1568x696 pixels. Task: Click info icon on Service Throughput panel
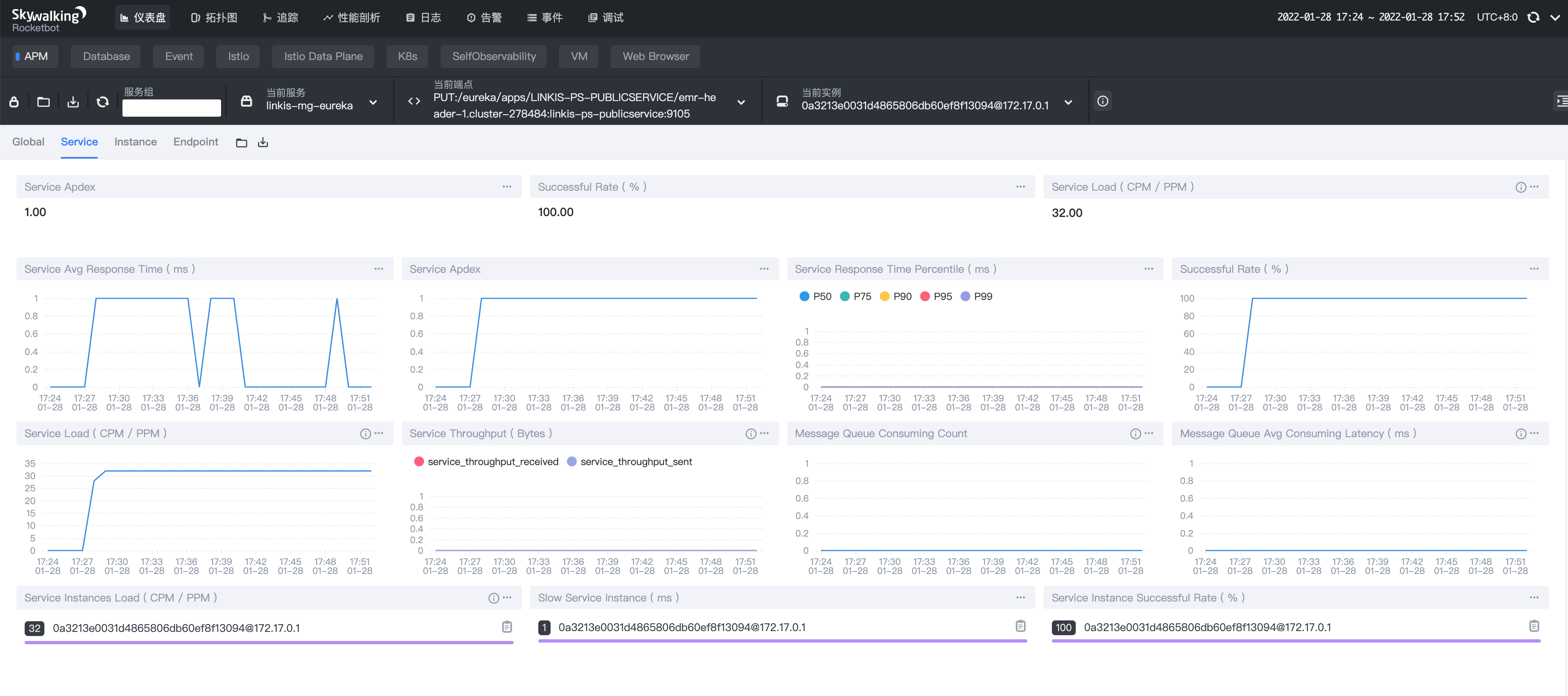(x=751, y=434)
